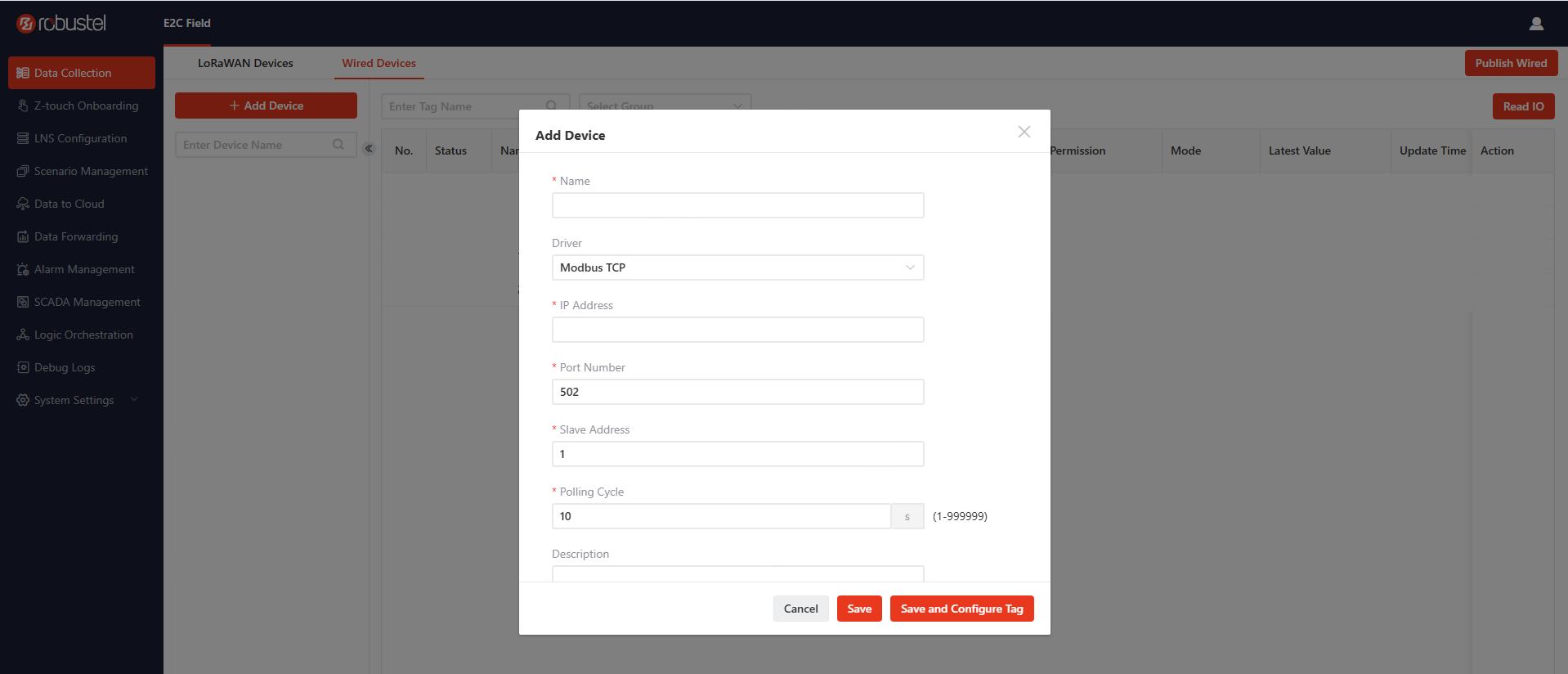Expand the System Settings submenu
1568x674 pixels.
(x=134, y=399)
